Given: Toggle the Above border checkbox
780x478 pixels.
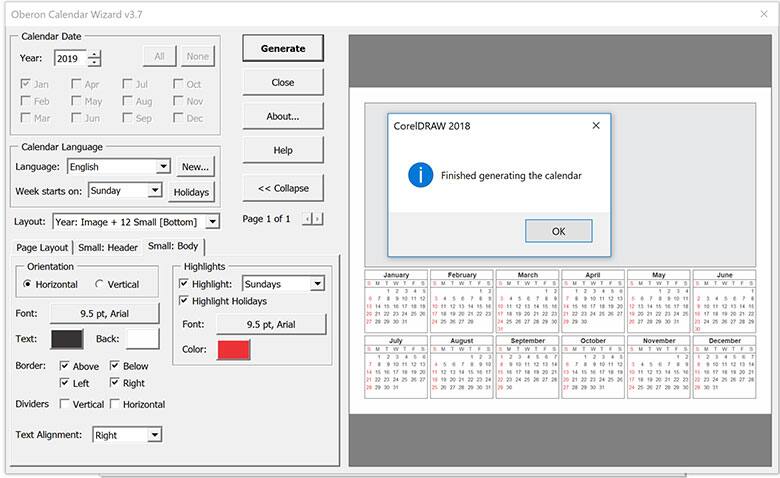Looking at the screenshot, I should (65, 366).
